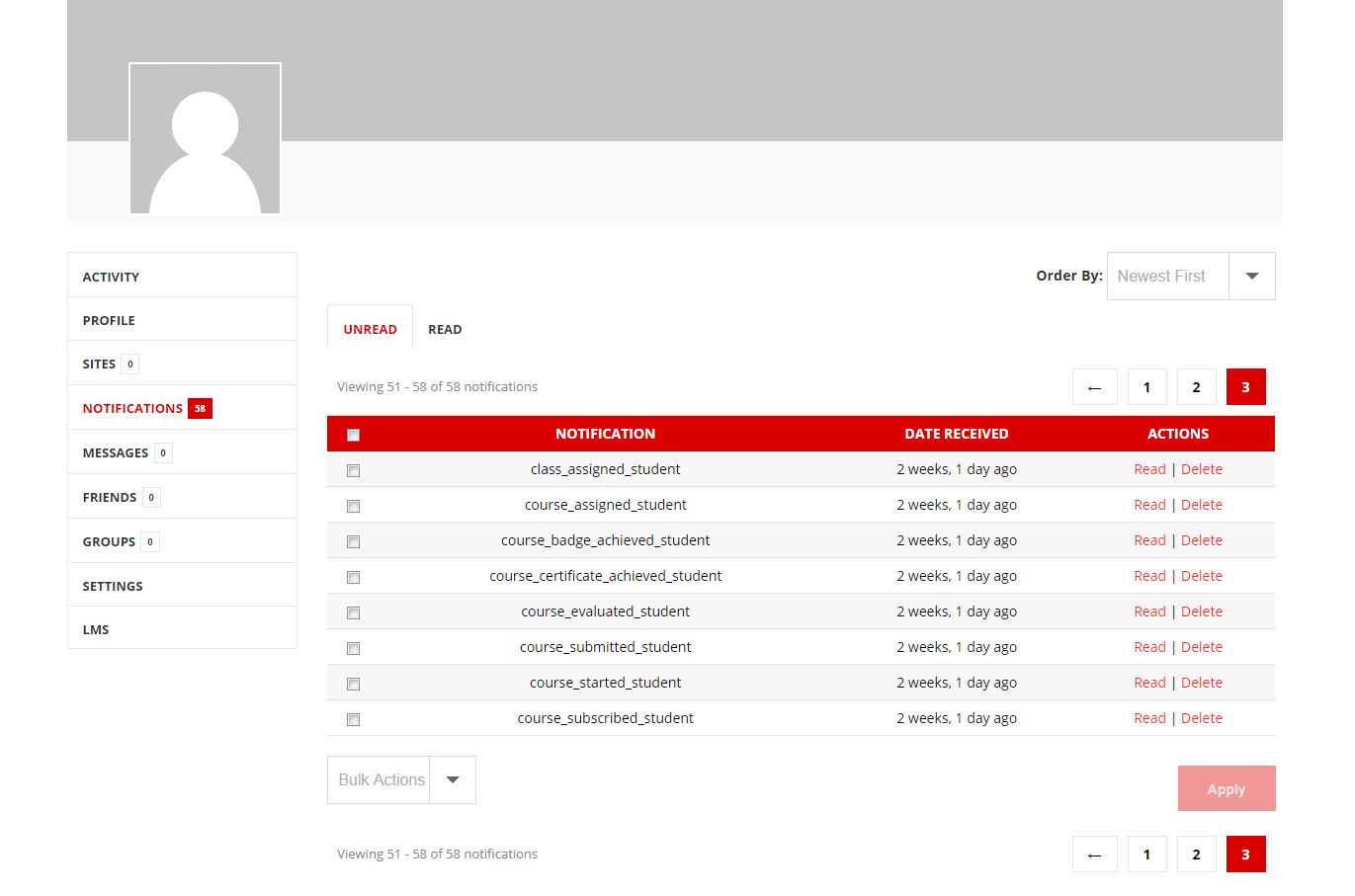Delete the course_evaluated_student notification

[1202, 611]
